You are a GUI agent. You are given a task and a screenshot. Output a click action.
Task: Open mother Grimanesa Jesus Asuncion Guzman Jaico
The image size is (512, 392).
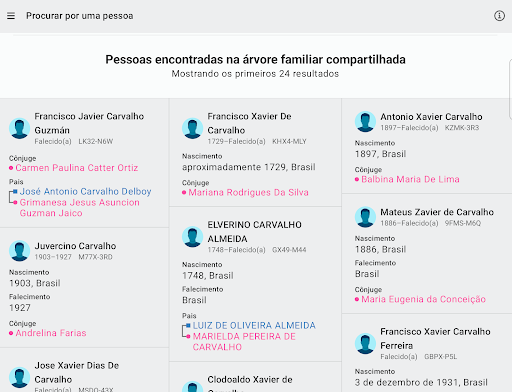79,208
